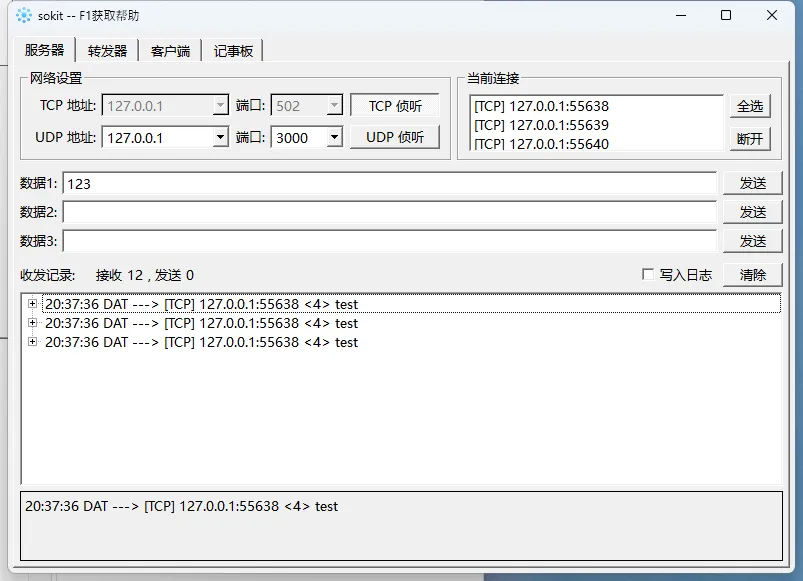
Task: Toggle the TCP 侦听 listen button
Action: 395,106
